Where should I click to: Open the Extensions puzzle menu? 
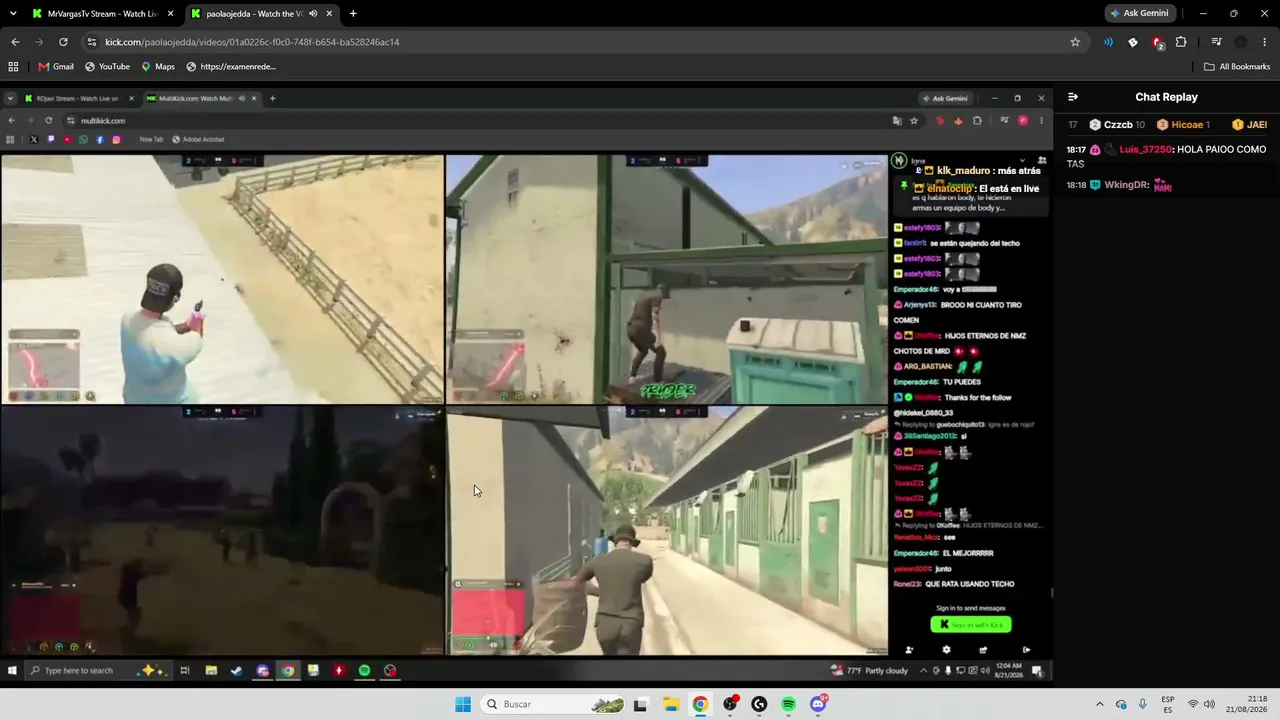1181,42
